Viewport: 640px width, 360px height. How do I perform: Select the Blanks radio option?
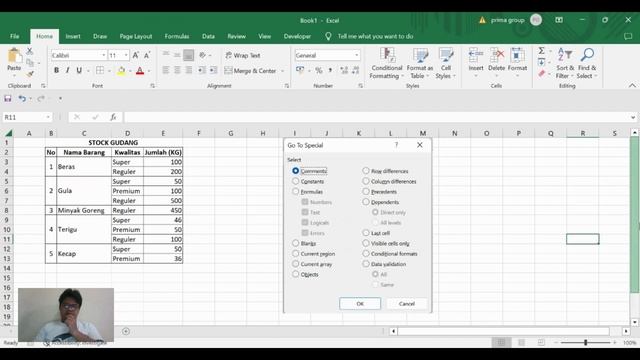[296, 243]
